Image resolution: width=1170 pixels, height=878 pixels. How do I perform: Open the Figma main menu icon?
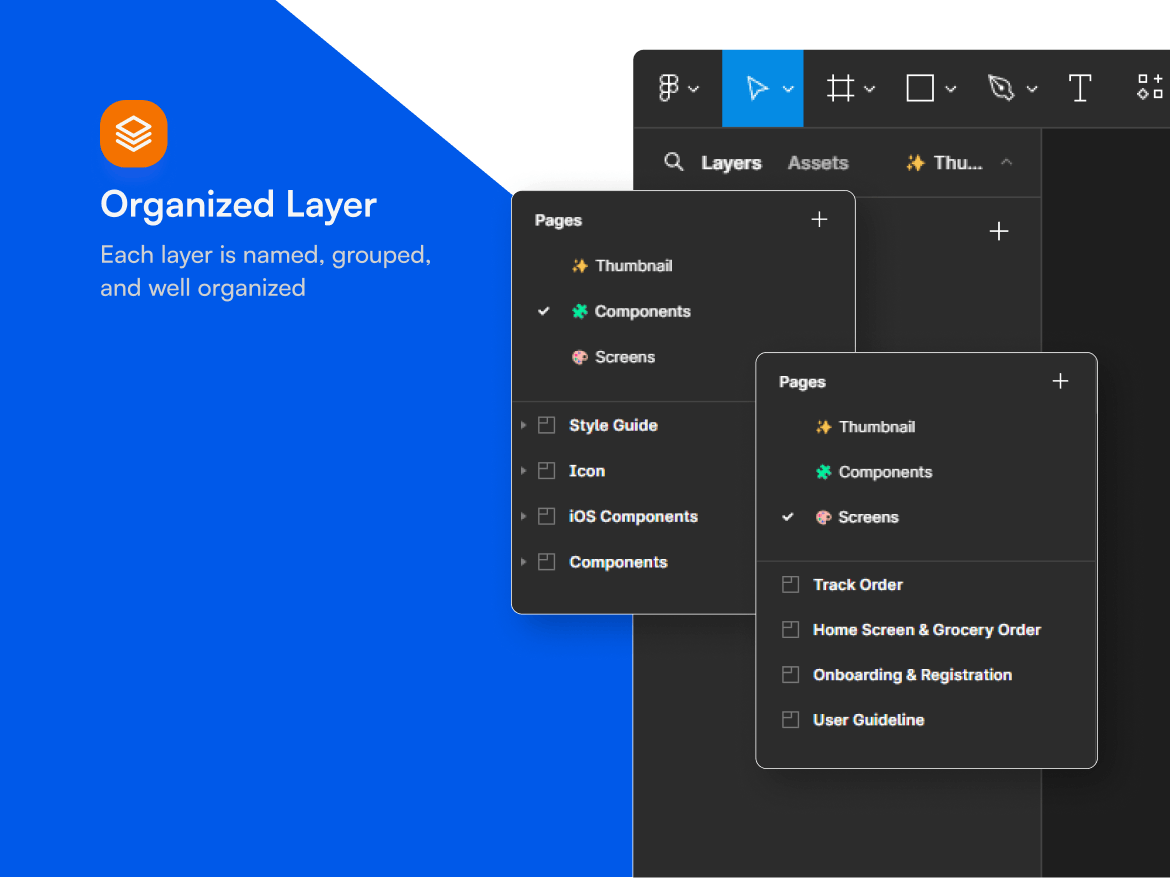click(x=670, y=88)
